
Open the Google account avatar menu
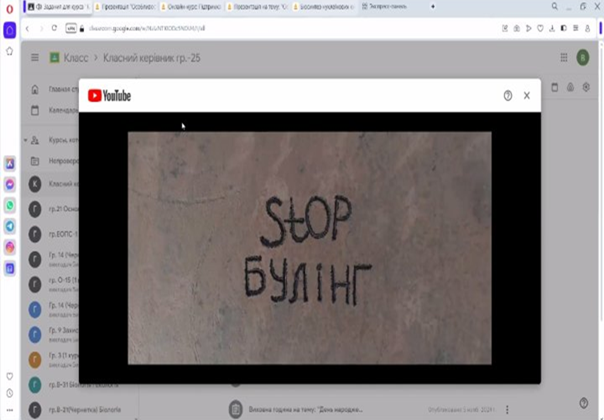583,58
